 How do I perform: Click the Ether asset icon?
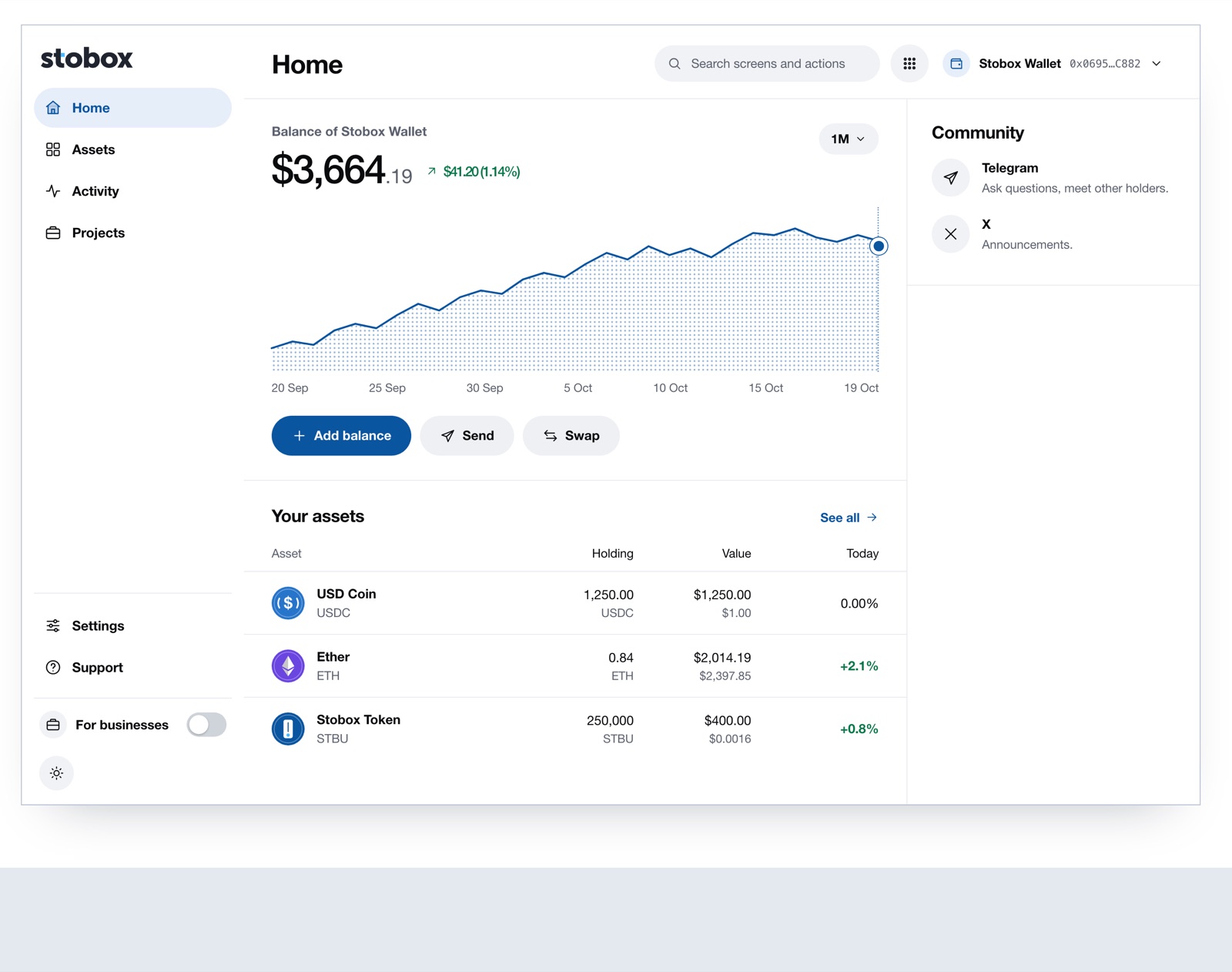288,666
